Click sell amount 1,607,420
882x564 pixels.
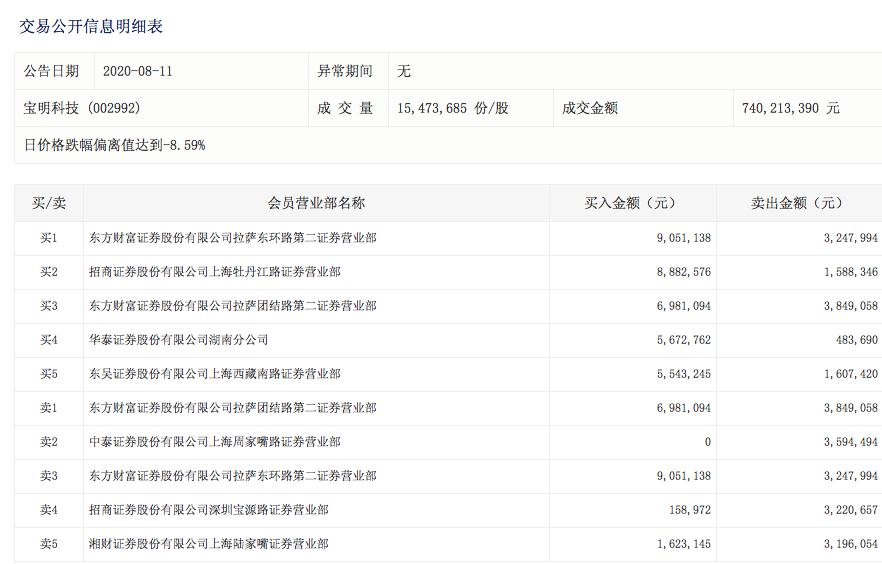pos(850,374)
